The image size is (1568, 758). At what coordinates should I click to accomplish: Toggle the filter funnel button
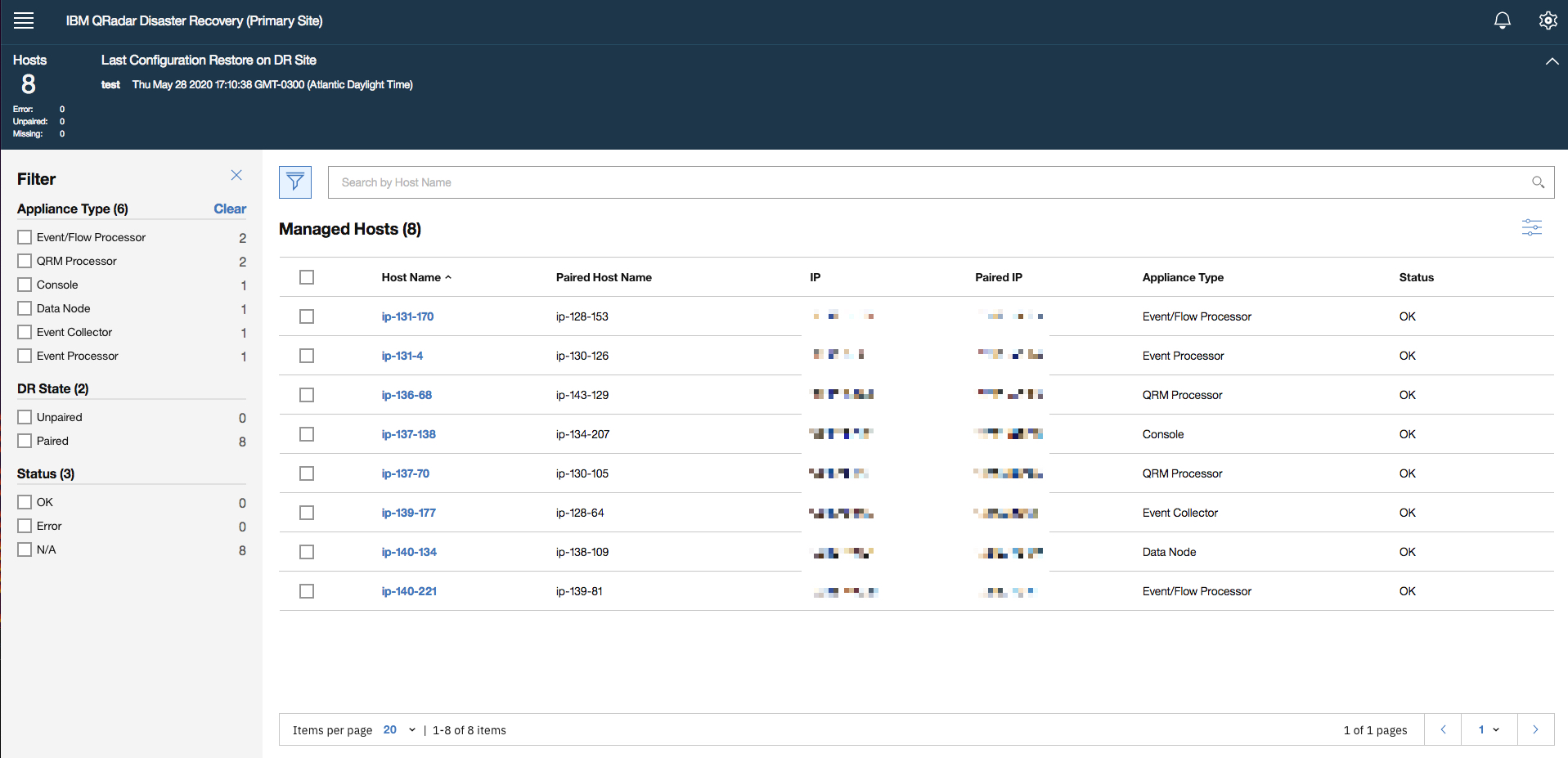pos(295,182)
